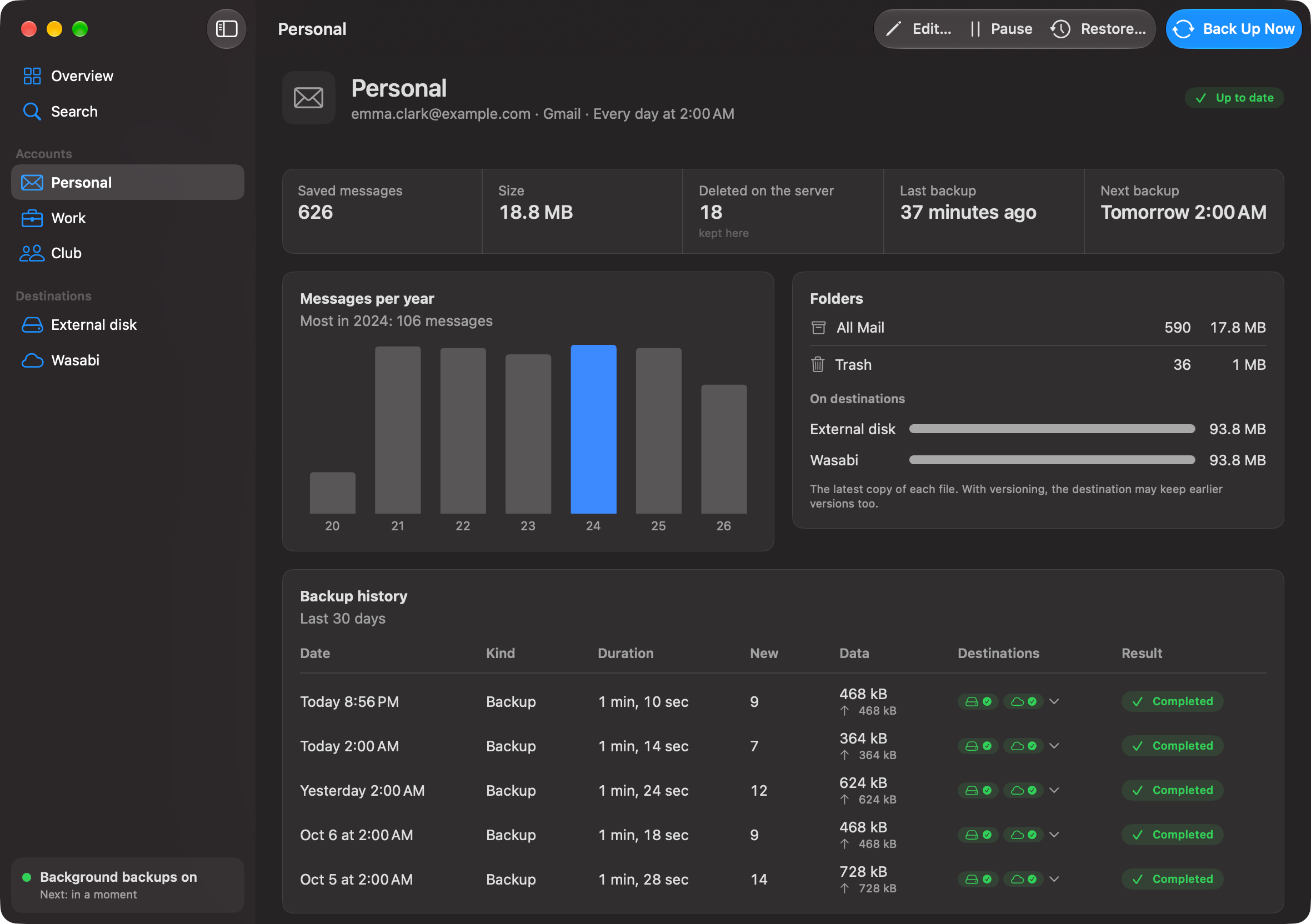This screenshot has height=924, width=1311.
Task: Toggle Background backups on status panel
Action: click(x=127, y=885)
